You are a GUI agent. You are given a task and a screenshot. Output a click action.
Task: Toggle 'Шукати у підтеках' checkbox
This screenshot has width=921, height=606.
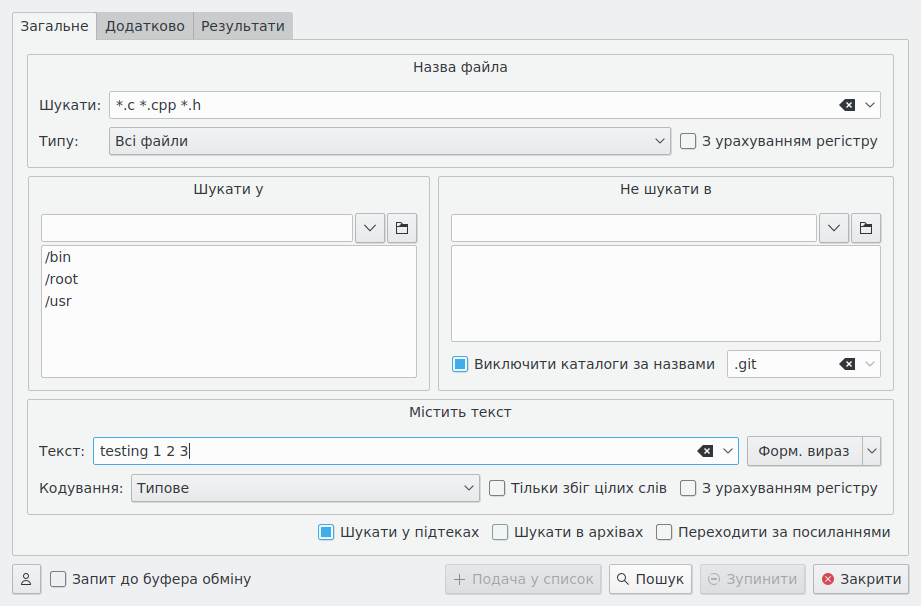tap(326, 532)
